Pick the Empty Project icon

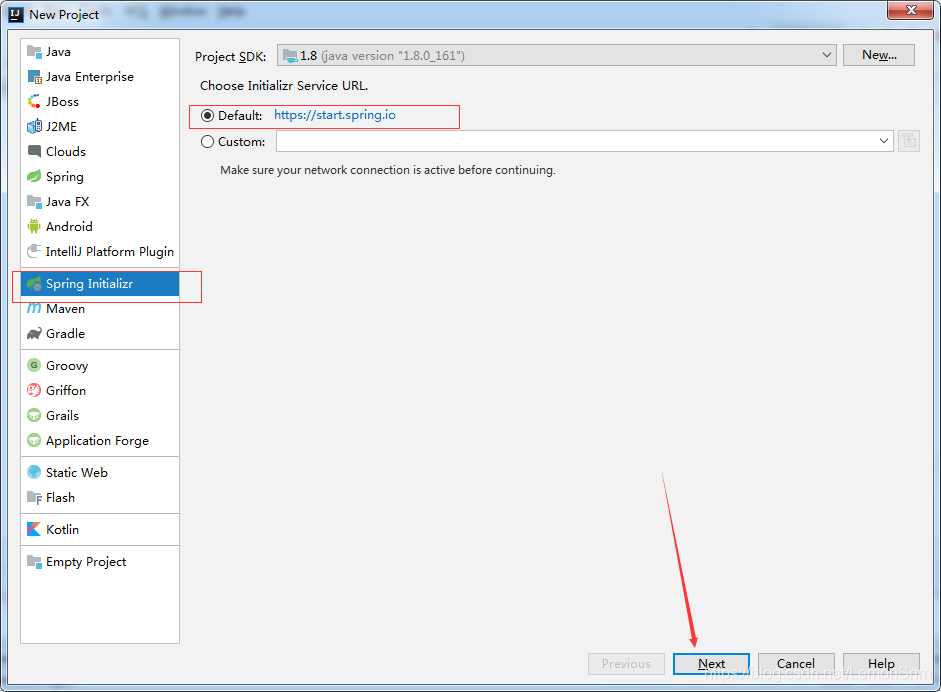pyautogui.click(x=34, y=562)
